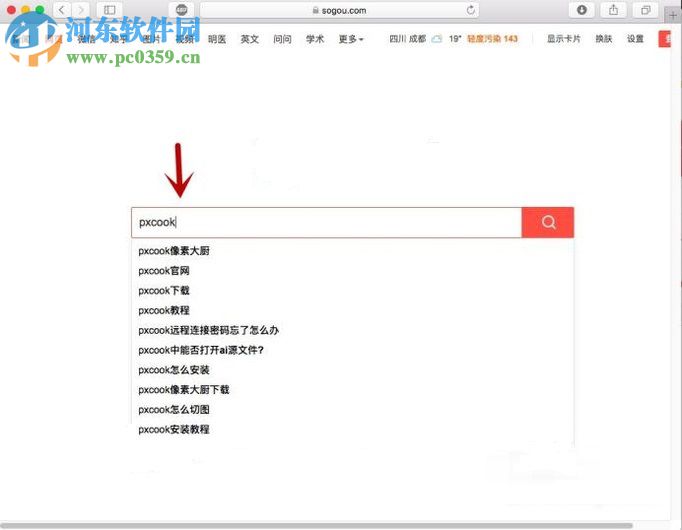
Task: Open the Share button in toolbar
Action: click(x=613, y=10)
